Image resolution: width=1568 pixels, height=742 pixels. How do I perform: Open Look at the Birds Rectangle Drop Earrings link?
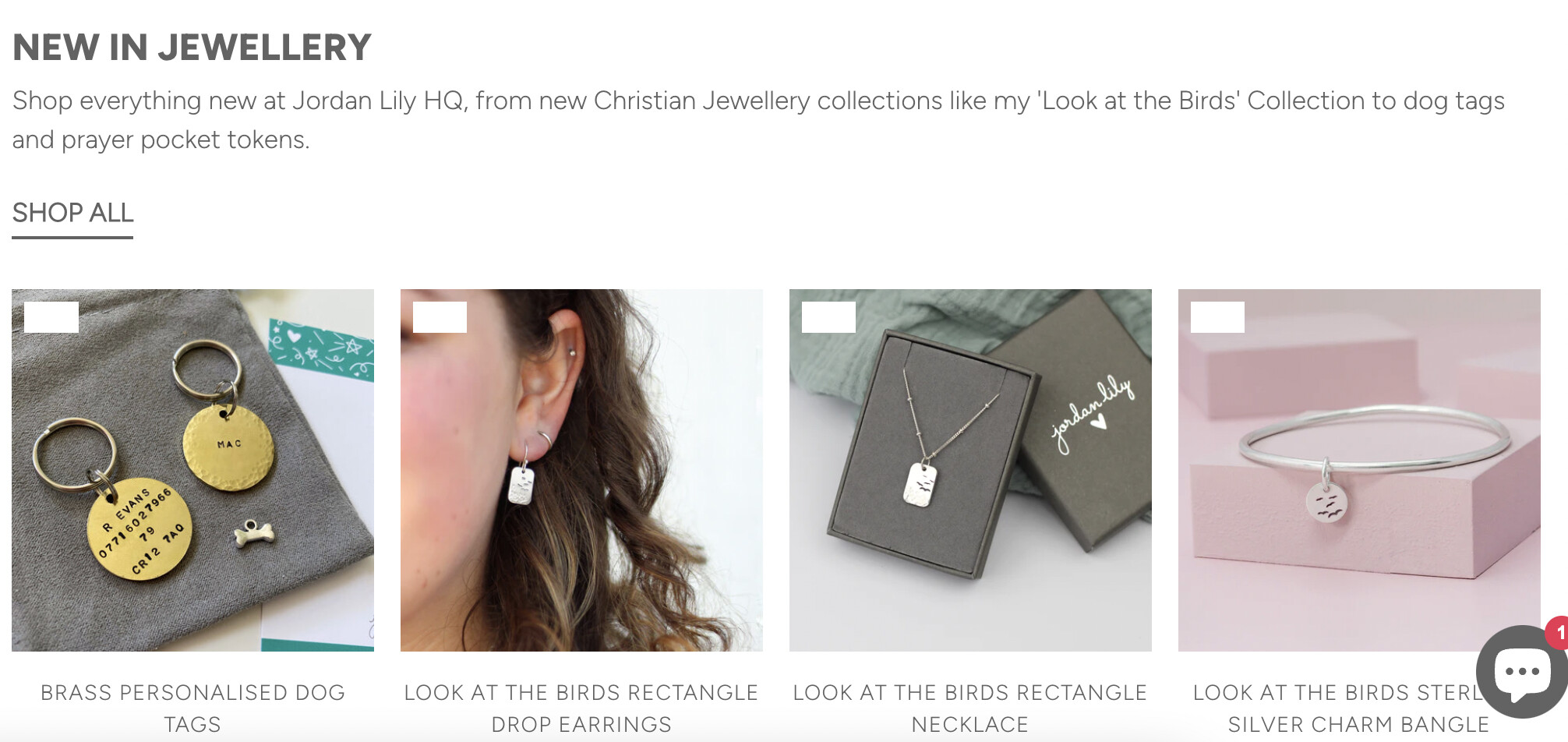pos(581,708)
